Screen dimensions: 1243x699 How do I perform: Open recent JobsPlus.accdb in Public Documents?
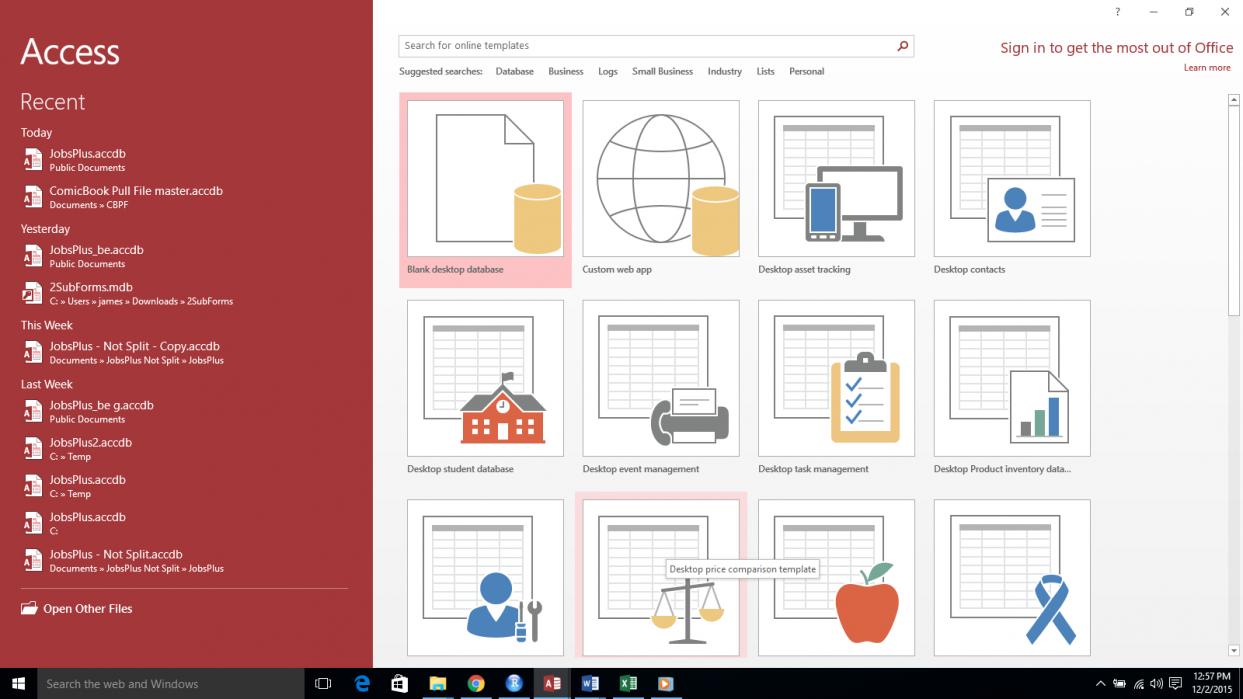point(184,160)
